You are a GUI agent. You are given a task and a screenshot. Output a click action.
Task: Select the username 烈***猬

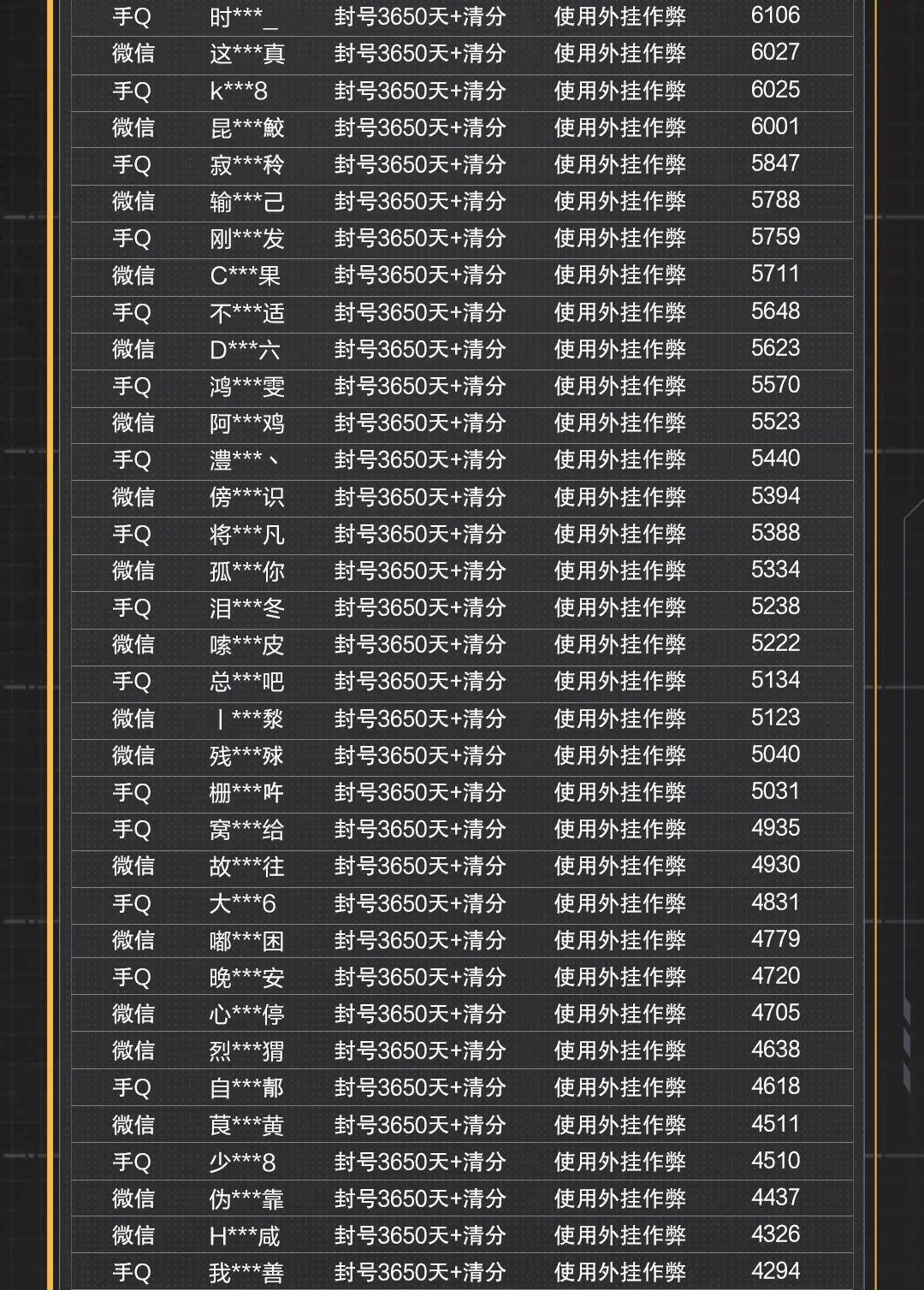click(x=247, y=1050)
